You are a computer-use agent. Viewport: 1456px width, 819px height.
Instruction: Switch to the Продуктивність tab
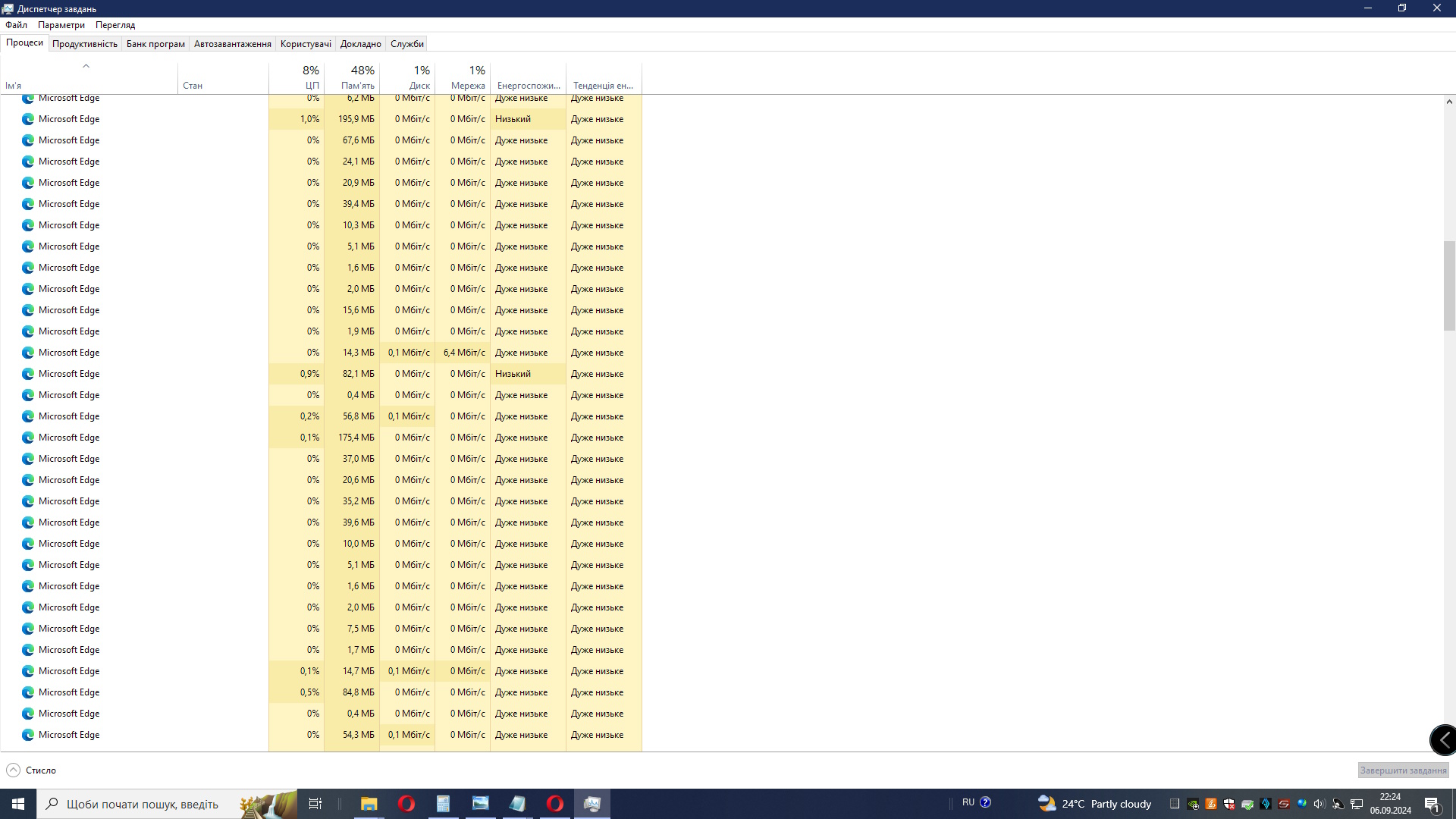[85, 44]
